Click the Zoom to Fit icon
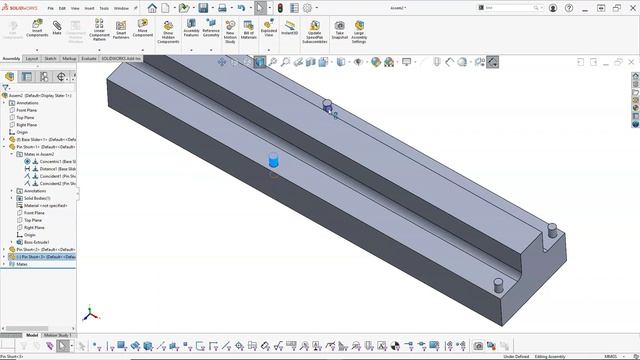The width and height of the screenshot is (640, 360). [x=272, y=62]
